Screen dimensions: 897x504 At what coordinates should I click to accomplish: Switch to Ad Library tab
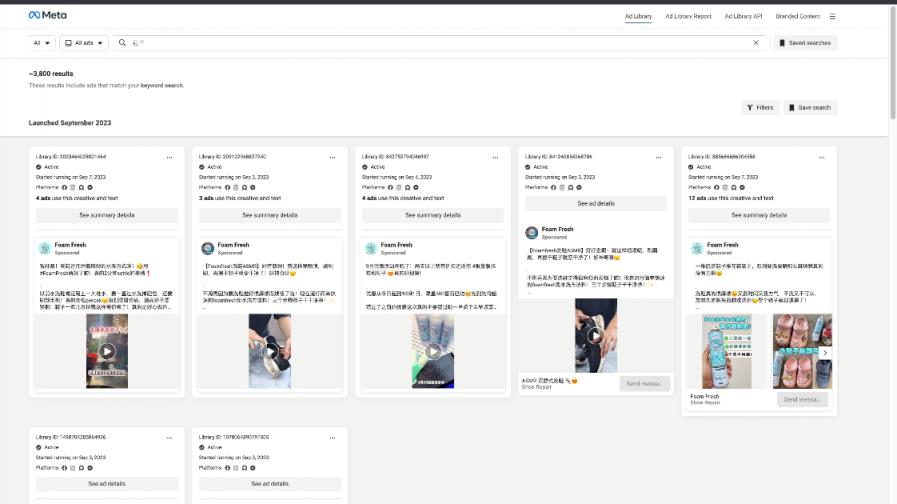[x=638, y=17]
